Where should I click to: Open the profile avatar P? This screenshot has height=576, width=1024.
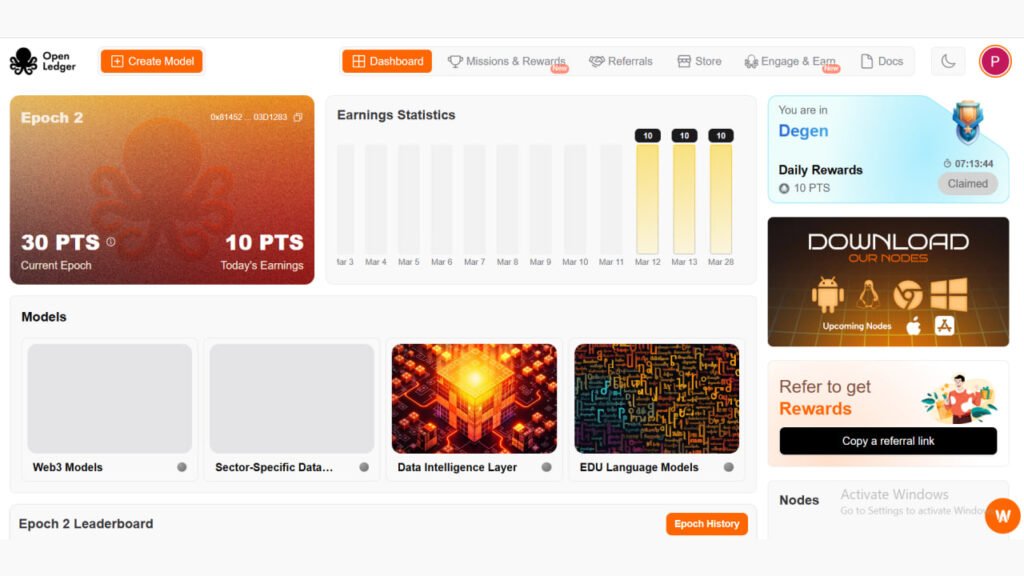(x=995, y=61)
